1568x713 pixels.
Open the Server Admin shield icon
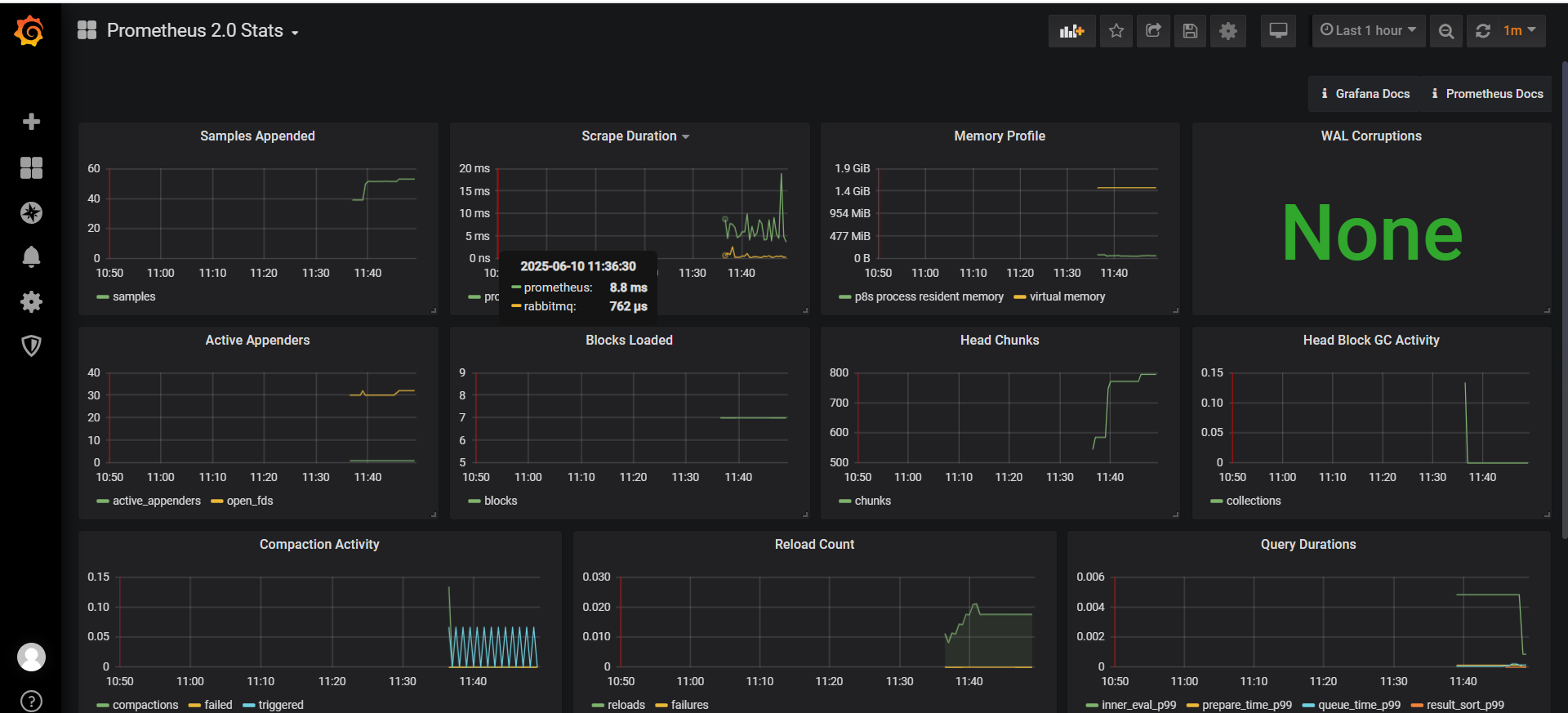(31, 346)
